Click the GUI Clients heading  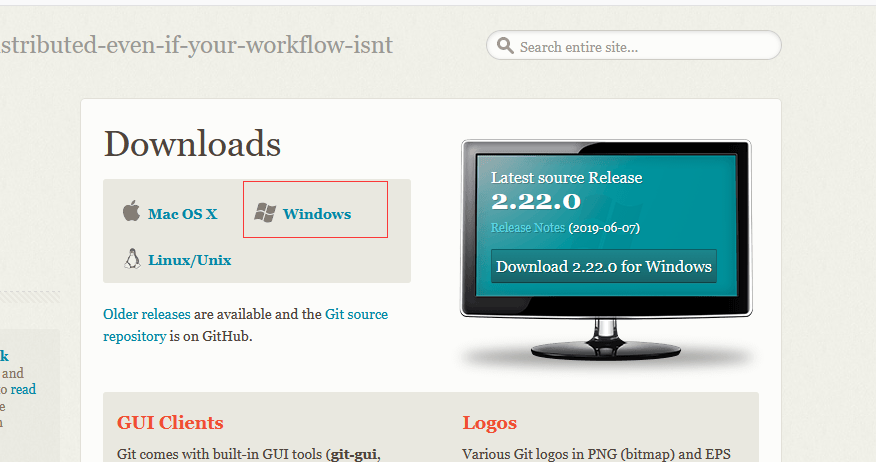pos(170,423)
